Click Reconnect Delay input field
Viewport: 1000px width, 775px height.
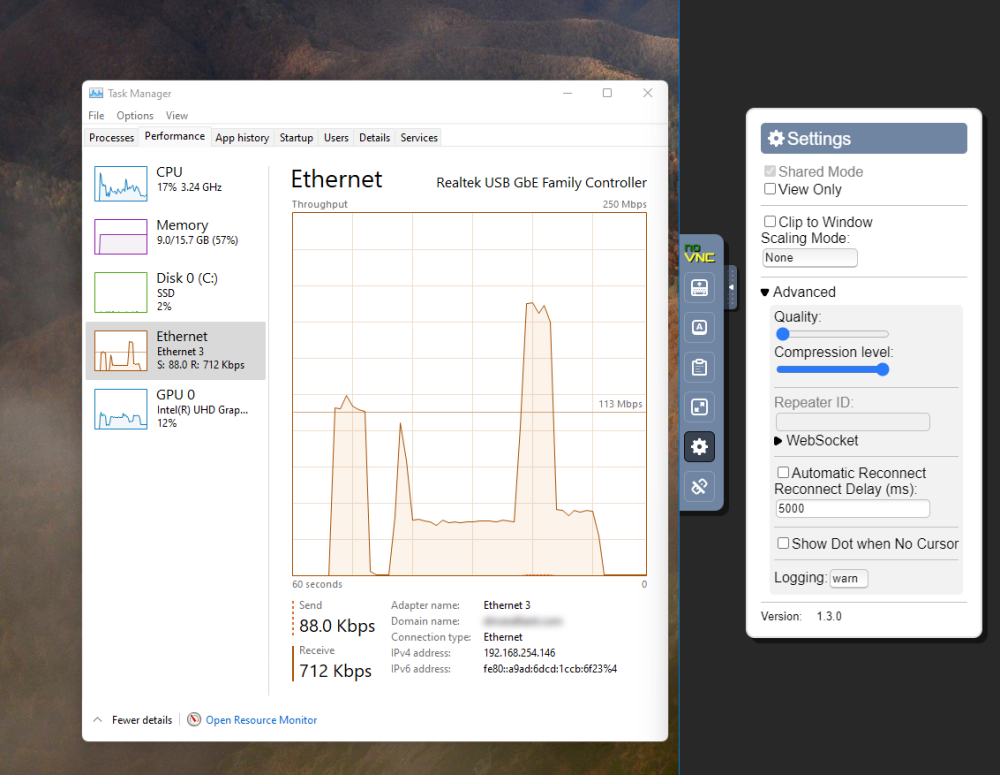pyautogui.click(x=852, y=508)
